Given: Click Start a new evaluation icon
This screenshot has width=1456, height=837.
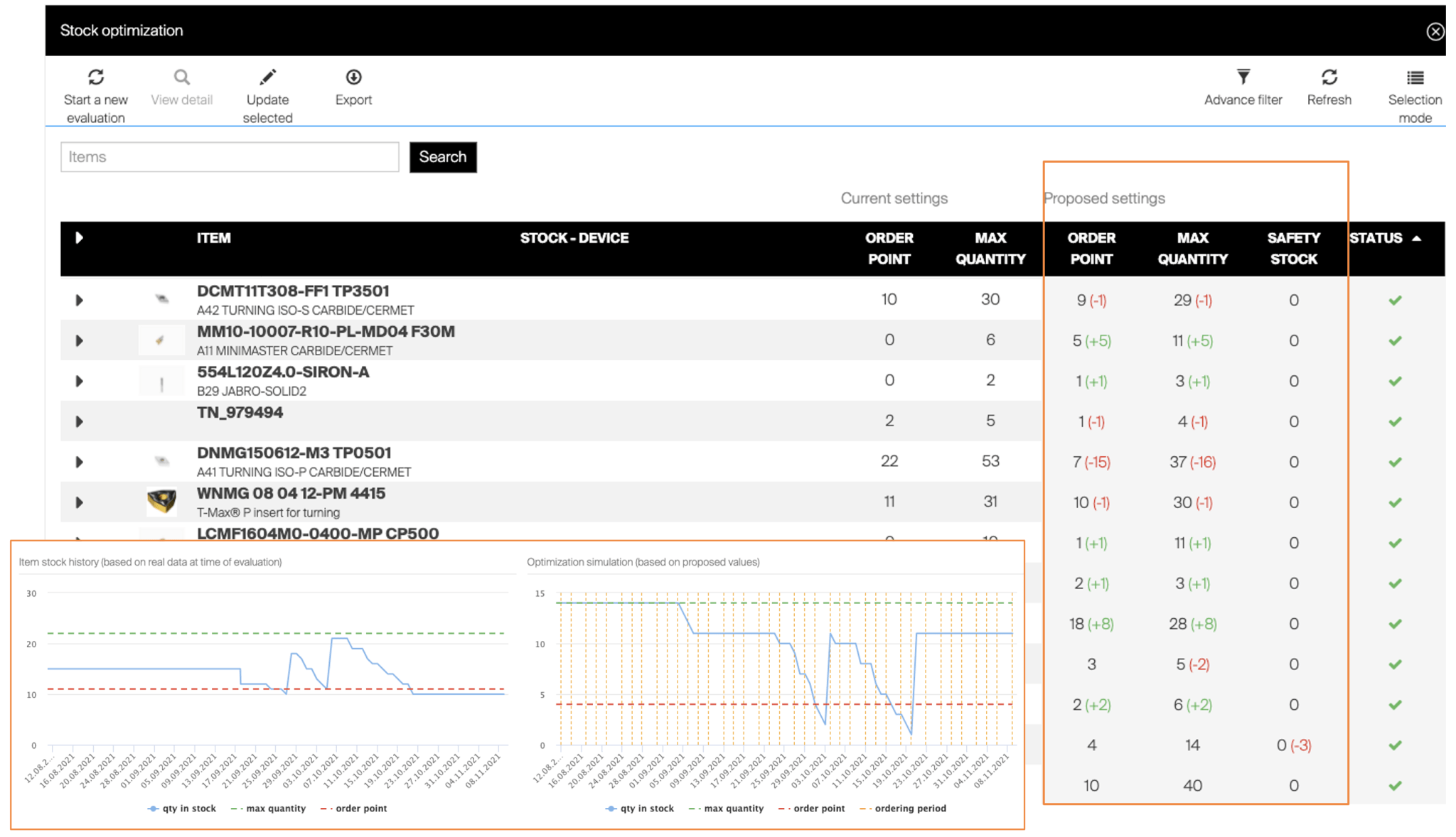Looking at the screenshot, I should tap(96, 77).
